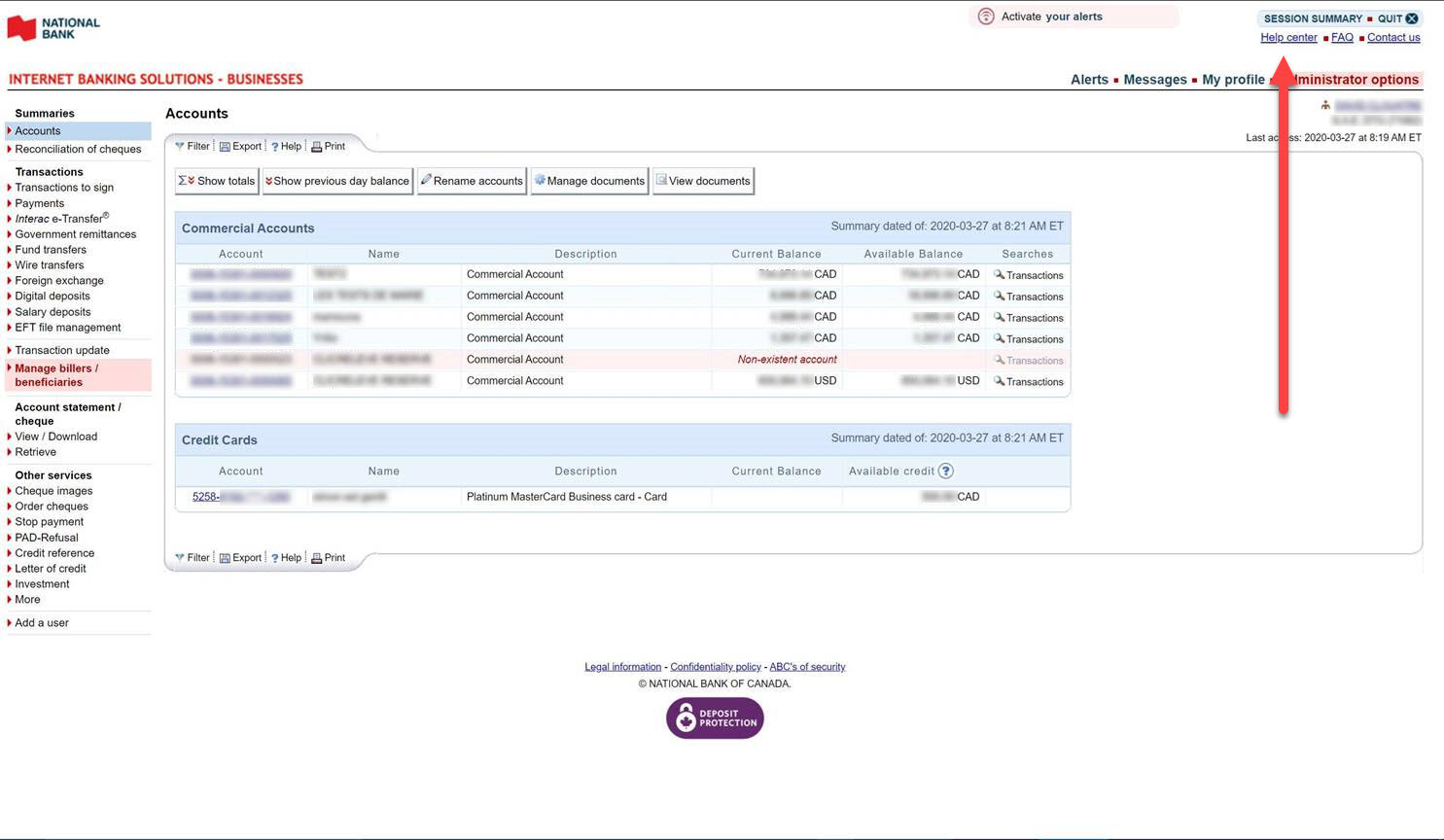
Task: Open the Messages menu
Action: (1155, 80)
